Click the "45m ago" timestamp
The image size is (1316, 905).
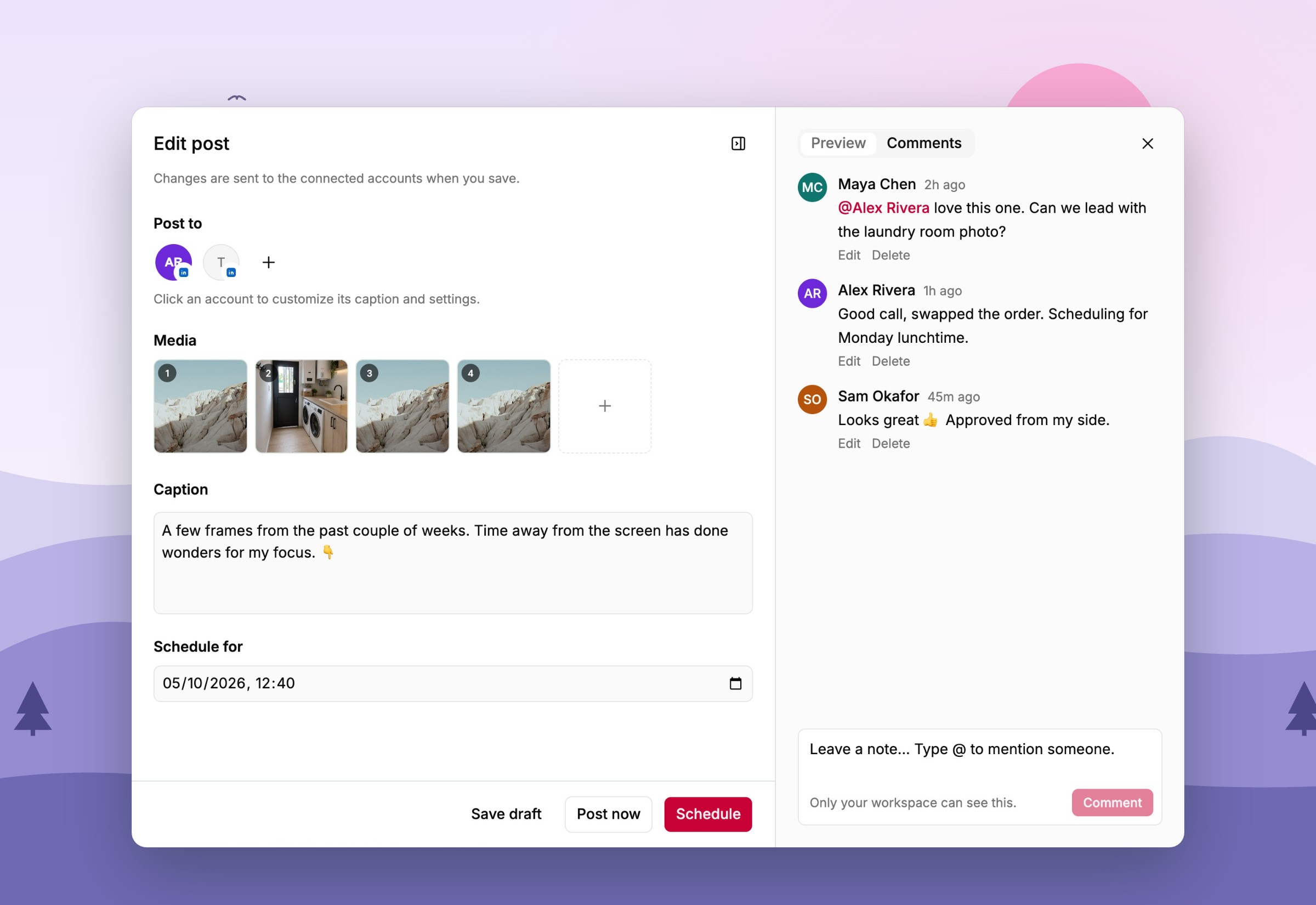(x=954, y=397)
